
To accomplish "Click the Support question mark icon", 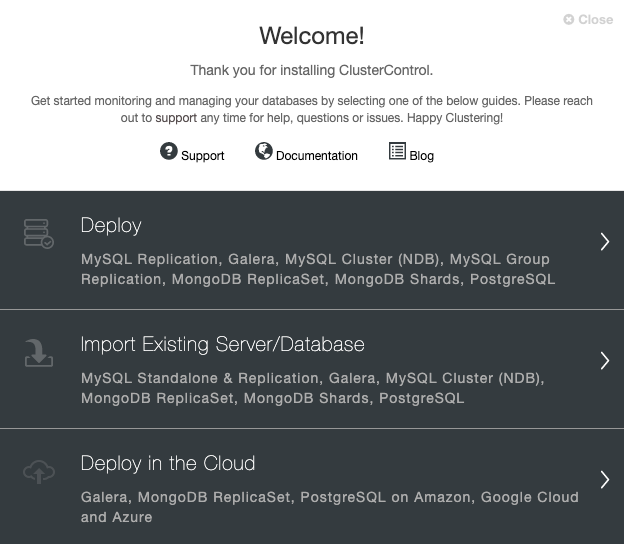I will pos(169,151).
